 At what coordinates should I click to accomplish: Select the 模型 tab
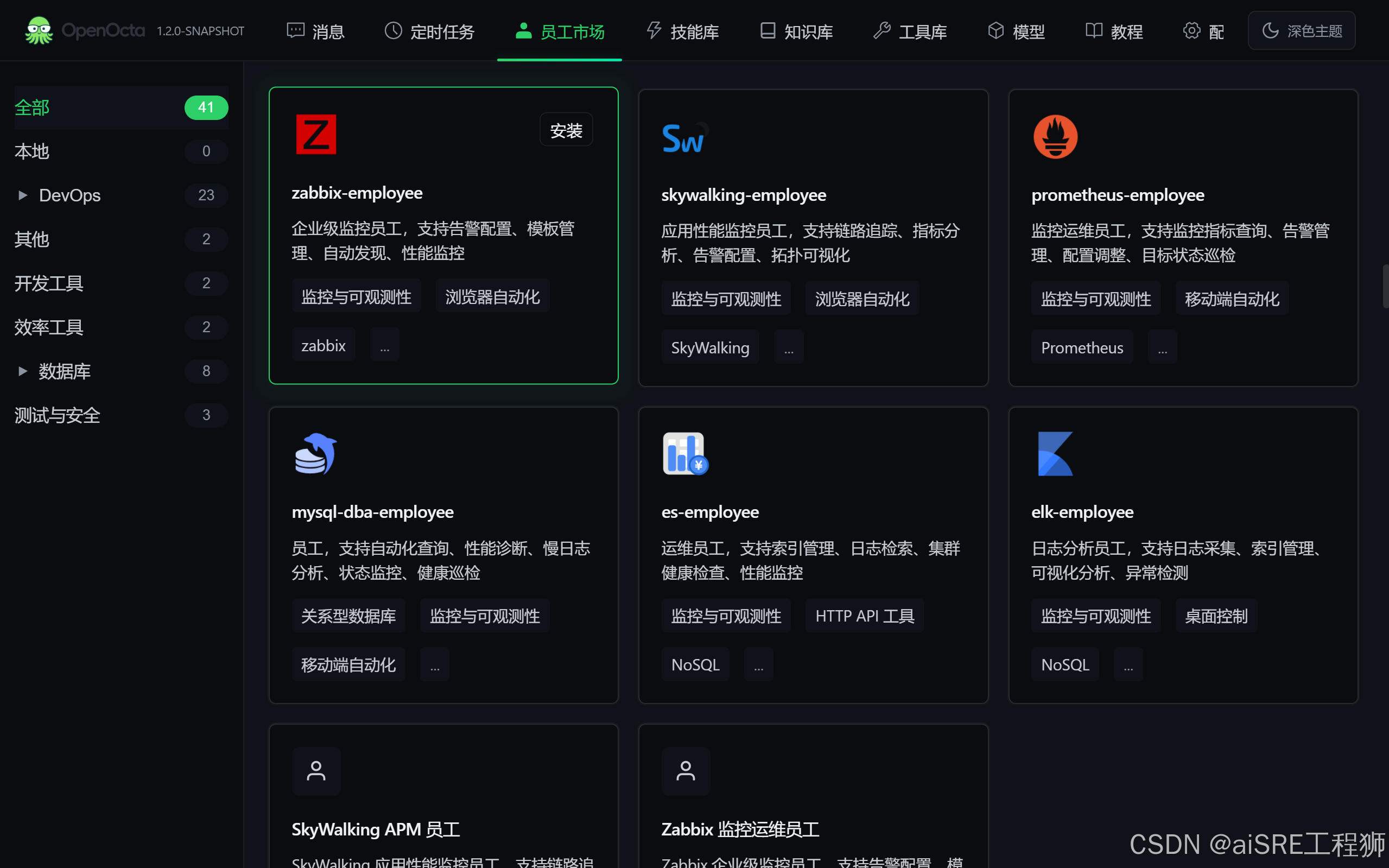point(1016,31)
